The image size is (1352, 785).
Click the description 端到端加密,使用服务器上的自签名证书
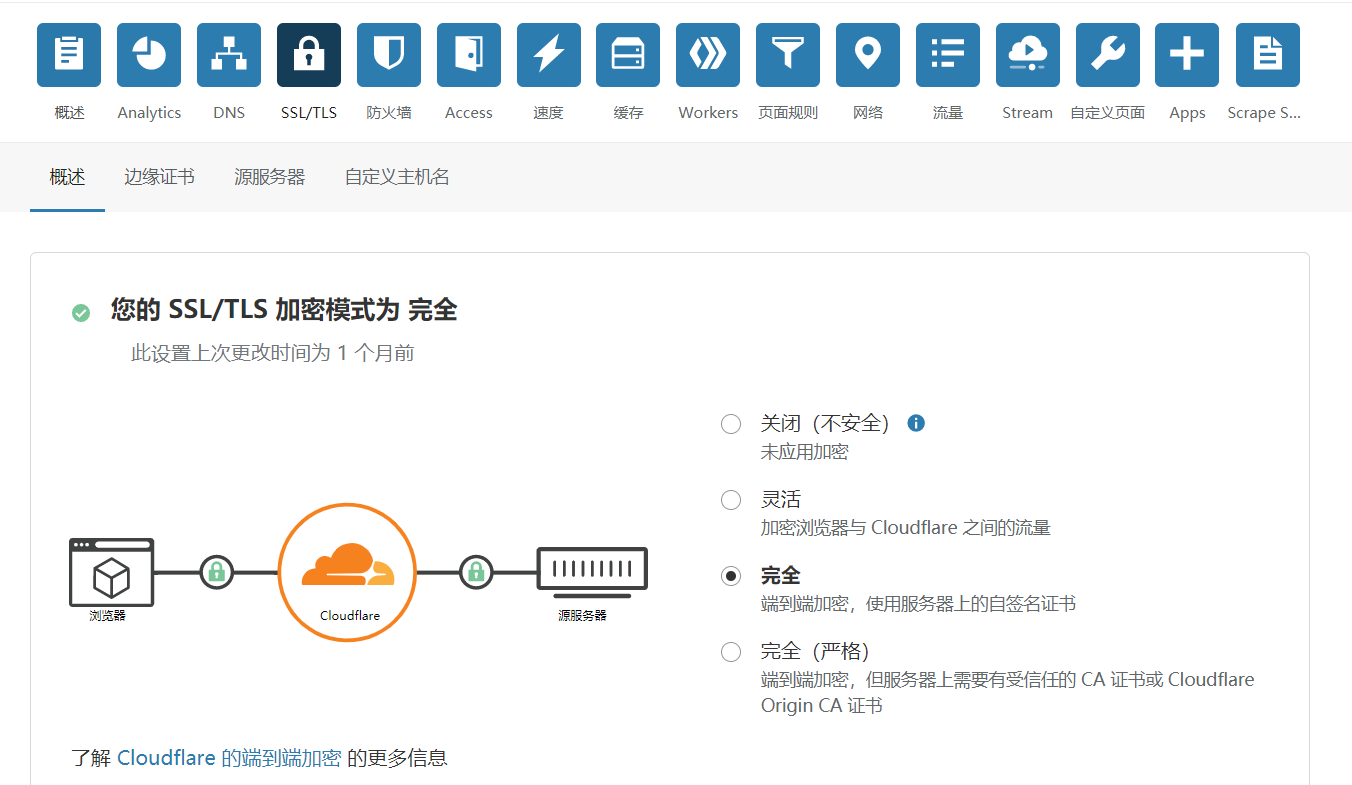(919, 604)
